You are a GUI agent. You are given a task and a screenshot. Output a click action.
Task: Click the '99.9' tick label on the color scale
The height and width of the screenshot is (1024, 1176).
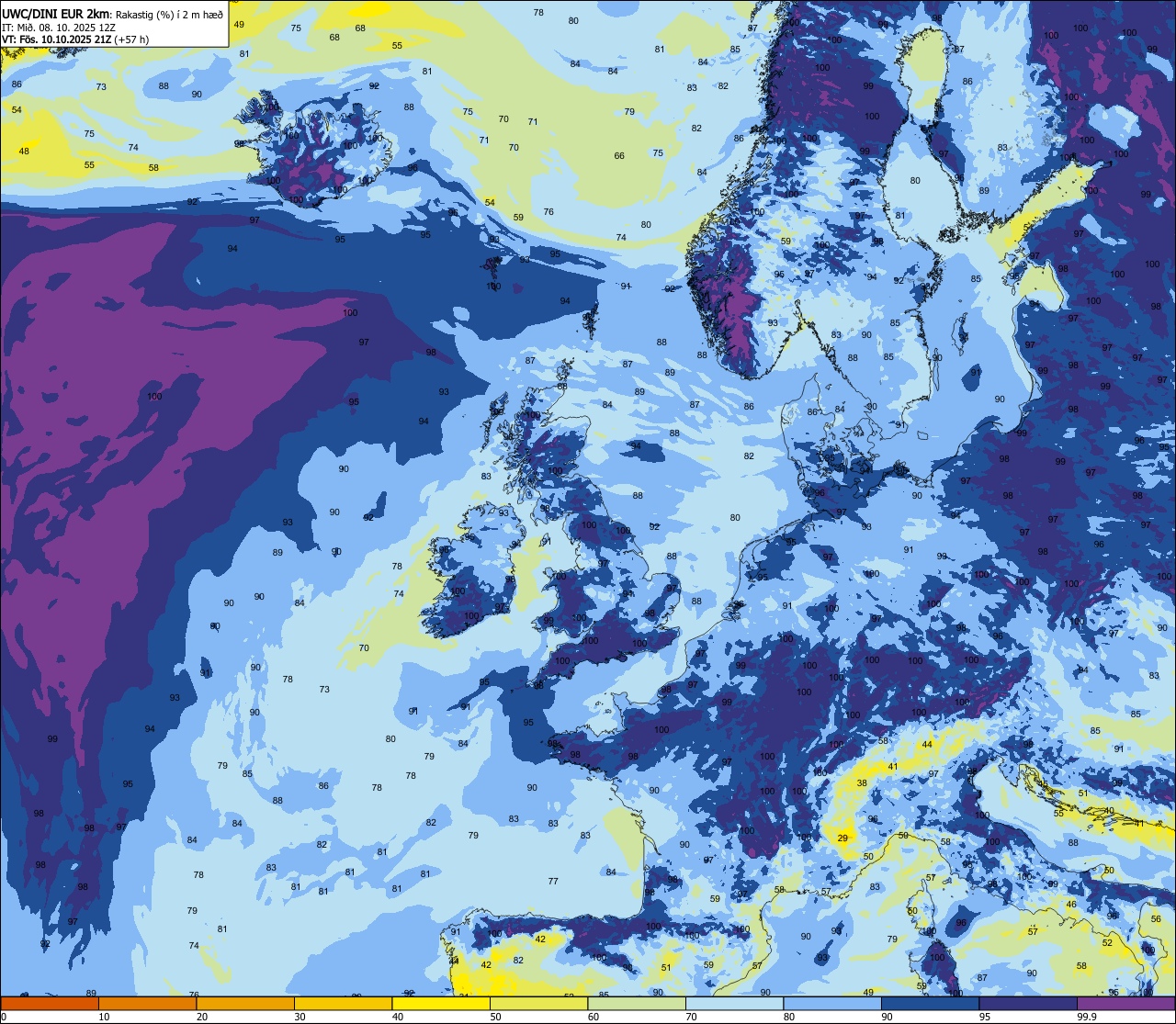coord(1087,1017)
